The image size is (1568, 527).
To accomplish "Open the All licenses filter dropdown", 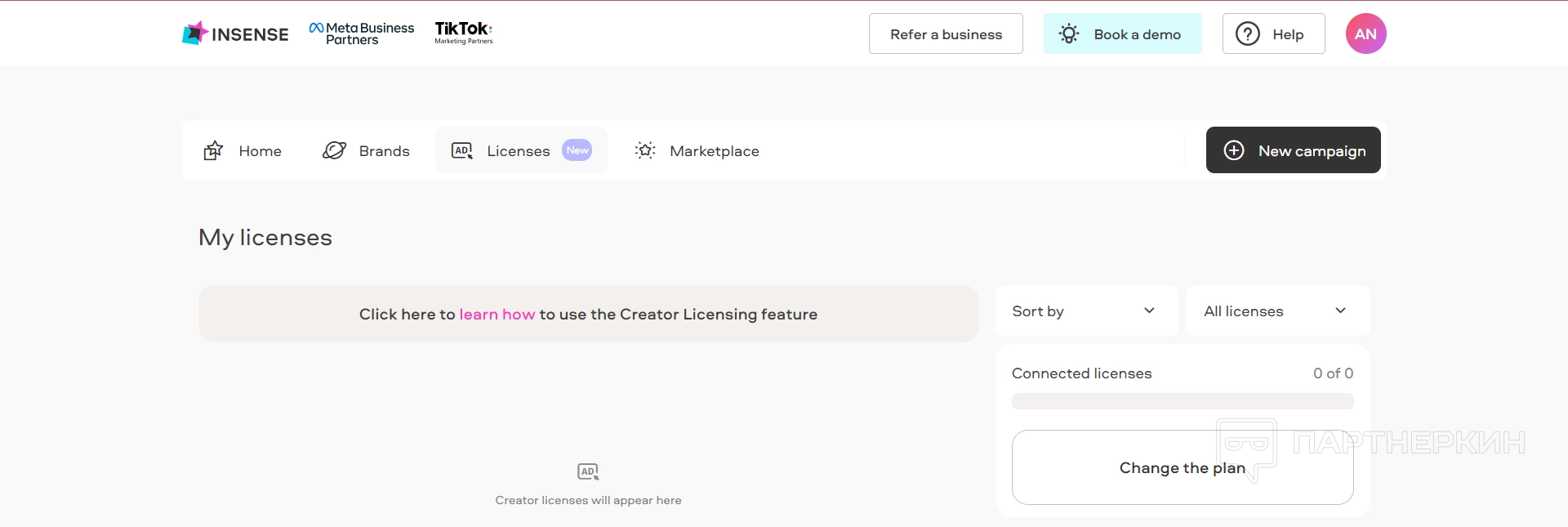I will click(1277, 310).
